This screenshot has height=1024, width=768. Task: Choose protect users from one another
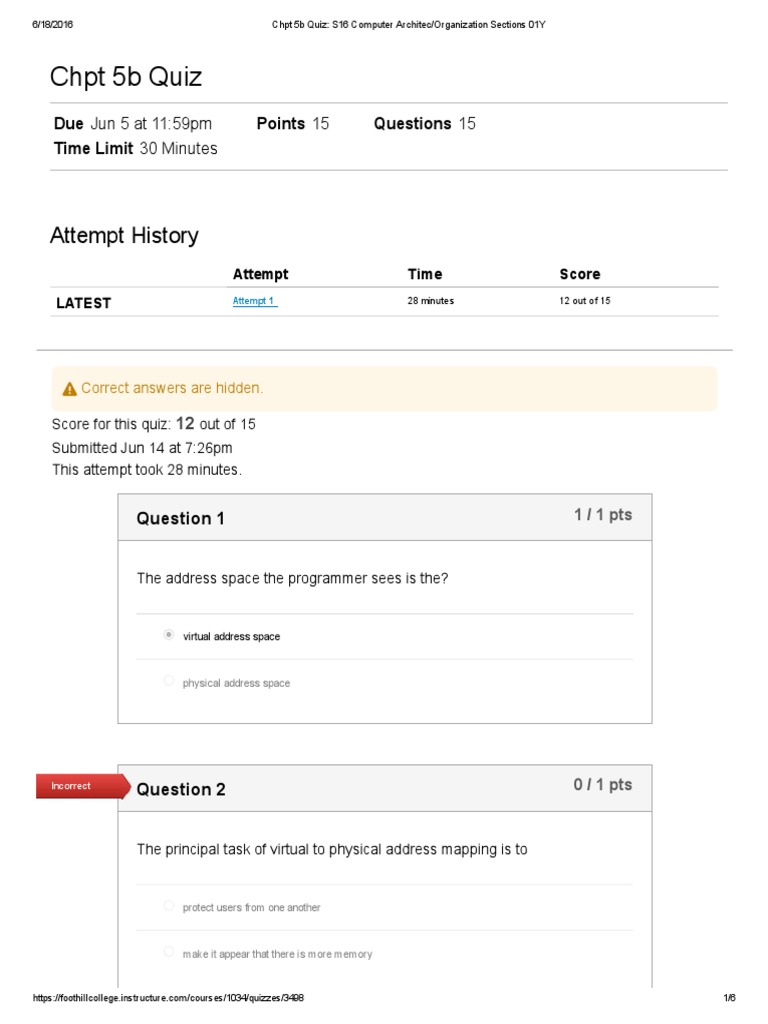tap(169, 906)
